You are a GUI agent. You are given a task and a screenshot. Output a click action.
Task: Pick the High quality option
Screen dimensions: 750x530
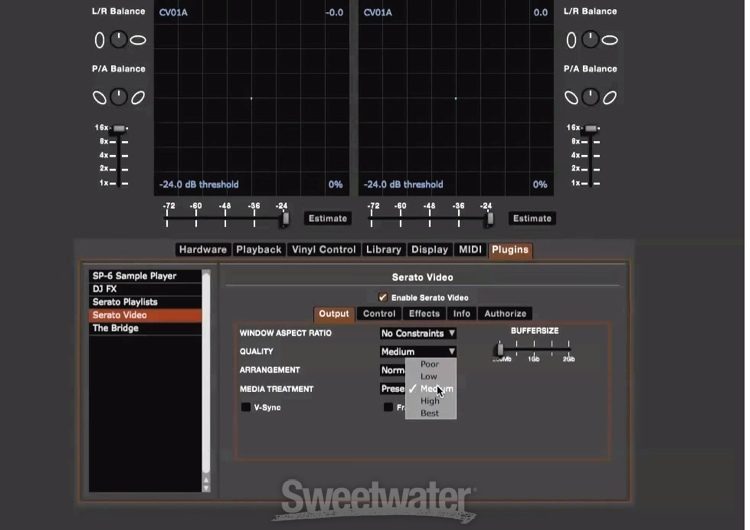429,401
